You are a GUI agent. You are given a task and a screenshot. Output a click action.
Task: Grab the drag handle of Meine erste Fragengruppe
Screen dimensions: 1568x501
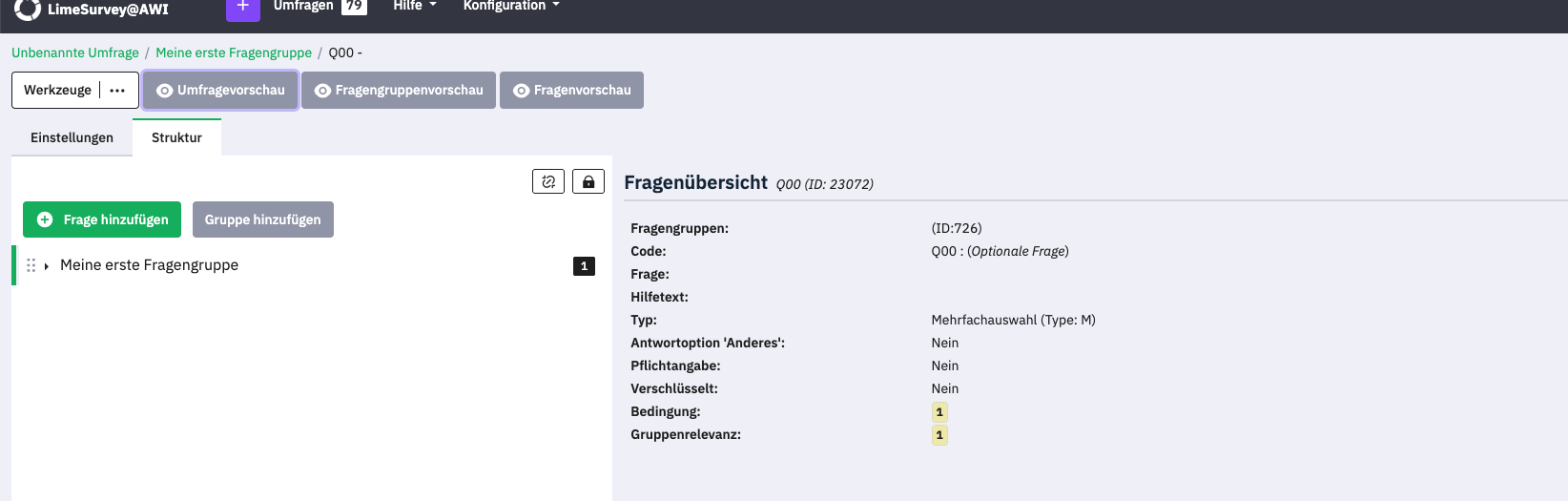[31, 265]
